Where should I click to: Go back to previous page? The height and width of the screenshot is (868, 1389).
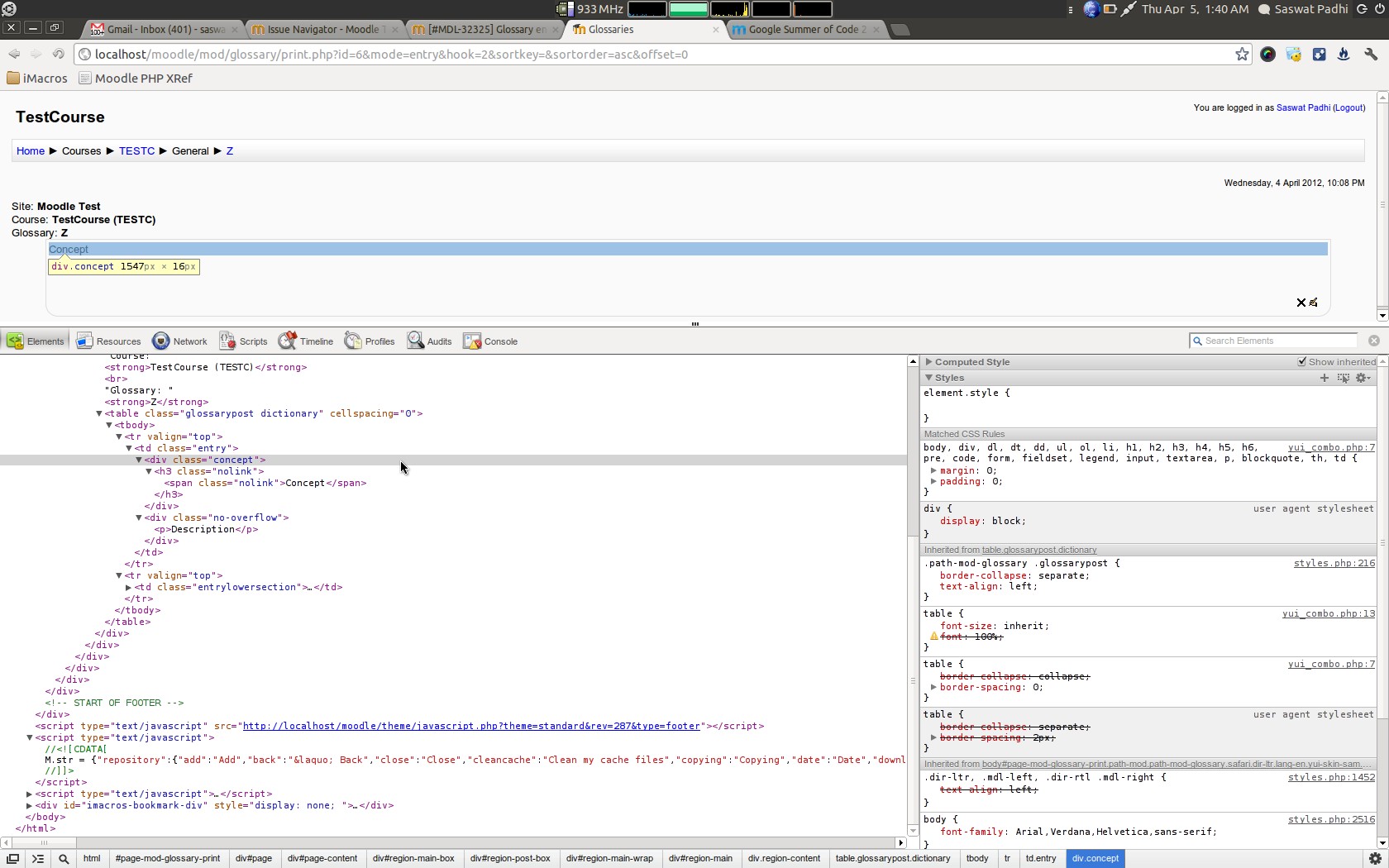click(14, 55)
